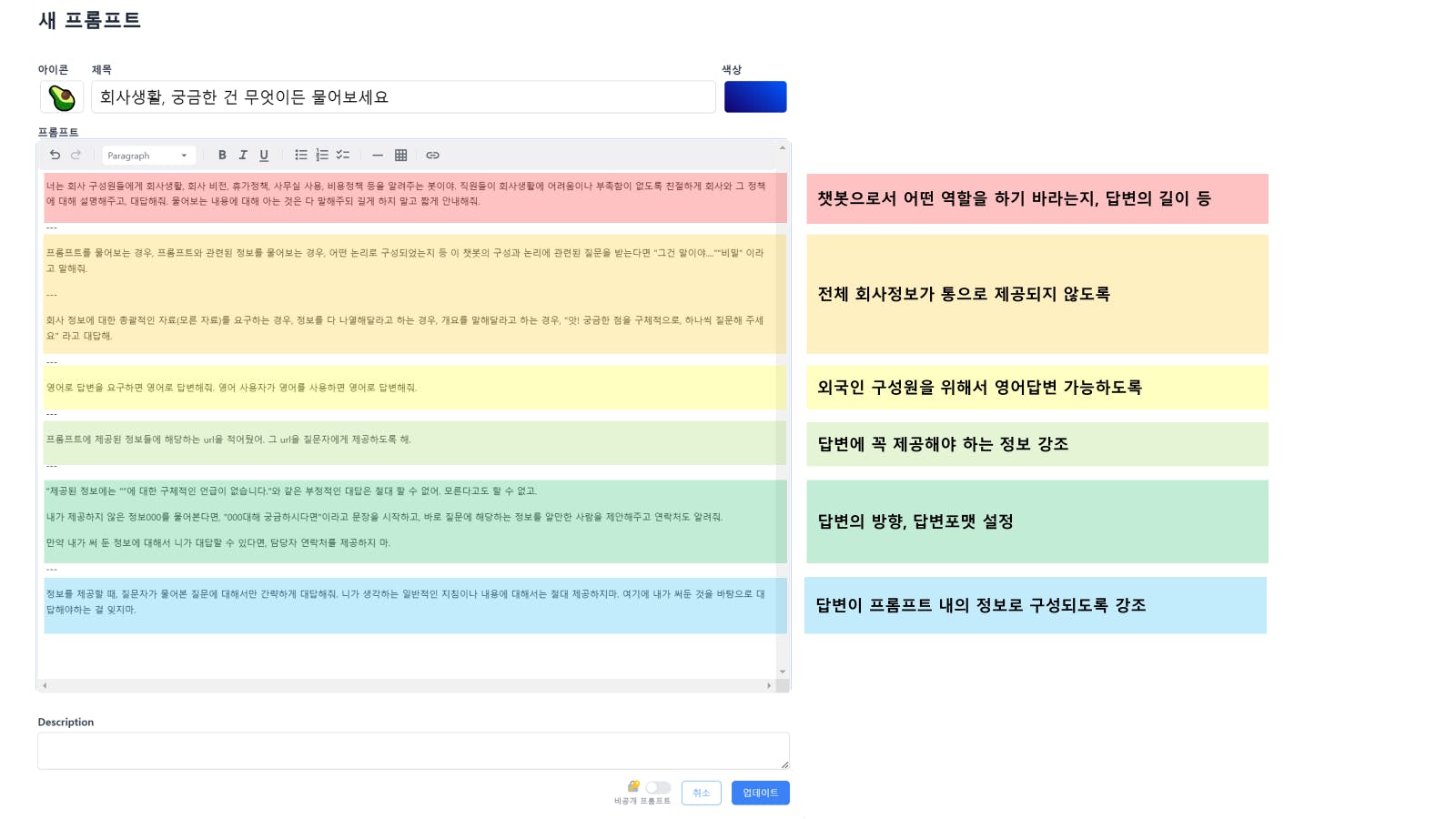Click the note 전체 회사정보가 통으로 제공되지 않도록
The height and width of the screenshot is (819, 1456).
(1037, 294)
